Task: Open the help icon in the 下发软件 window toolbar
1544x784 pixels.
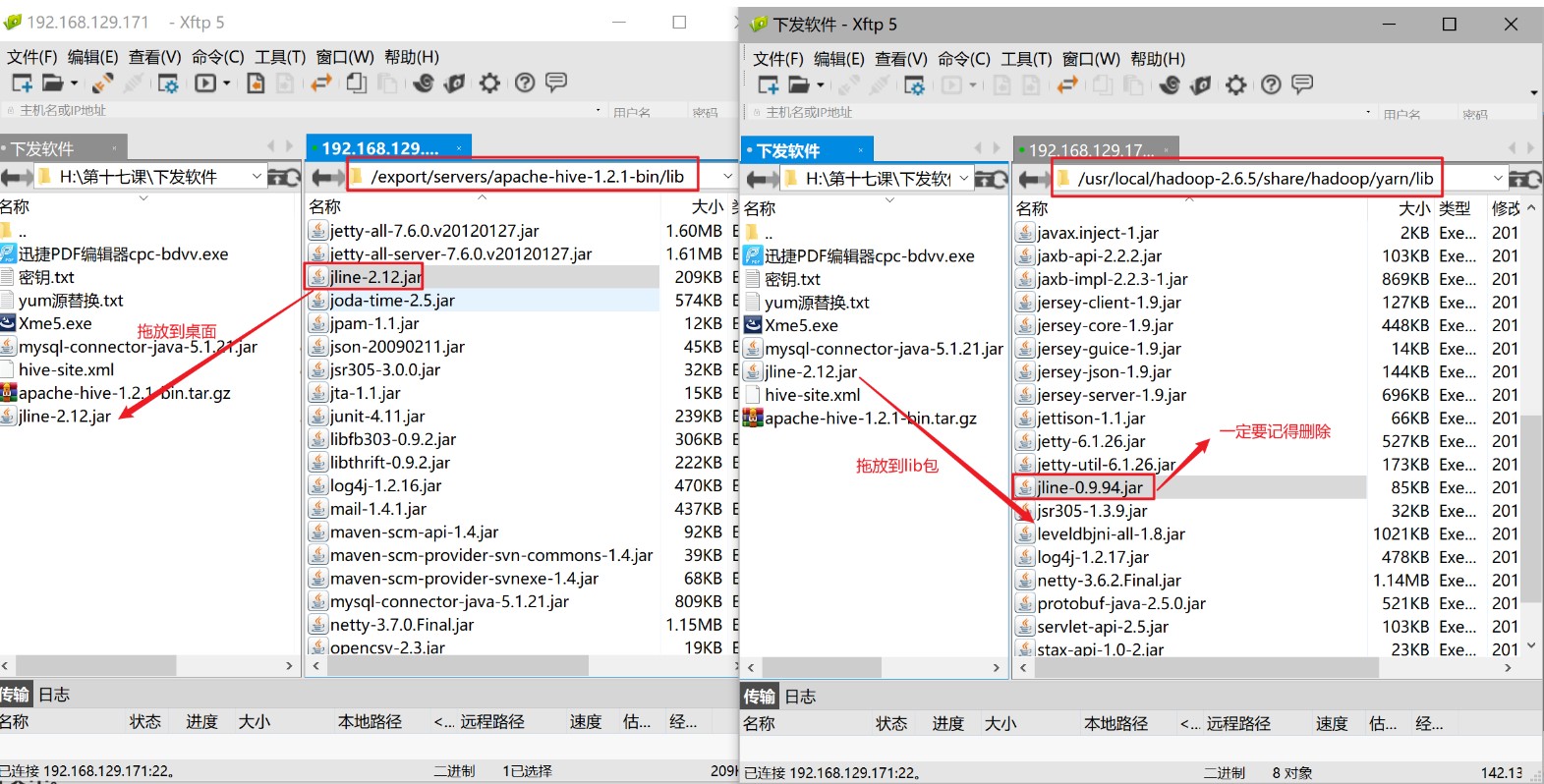Action: pos(1271,85)
